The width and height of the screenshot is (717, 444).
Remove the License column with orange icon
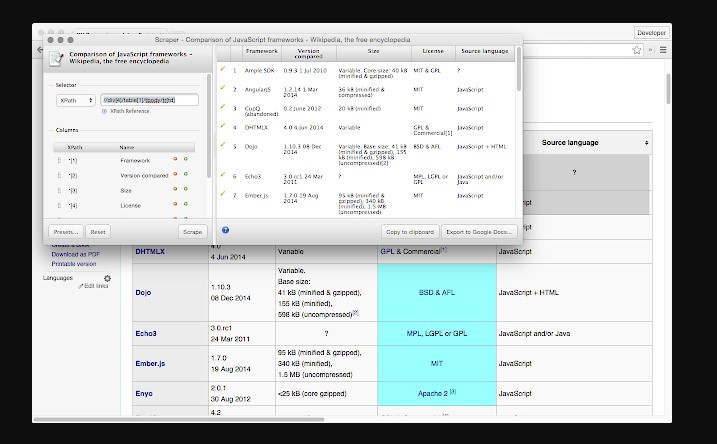[x=175, y=204]
